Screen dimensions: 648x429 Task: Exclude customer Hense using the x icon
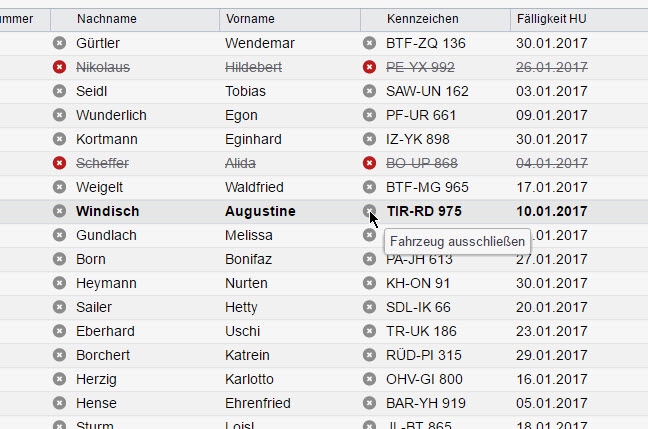[60, 403]
